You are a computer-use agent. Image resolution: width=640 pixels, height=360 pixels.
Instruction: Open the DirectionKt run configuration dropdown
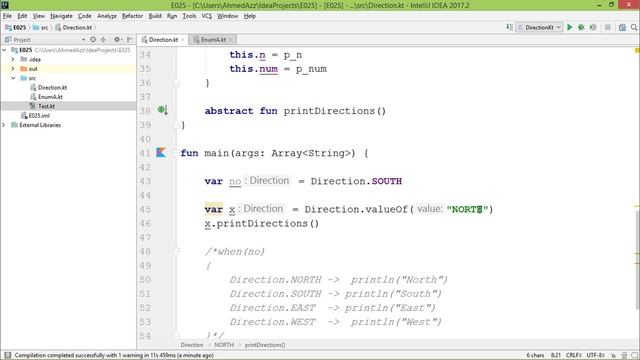click(540, 27)
